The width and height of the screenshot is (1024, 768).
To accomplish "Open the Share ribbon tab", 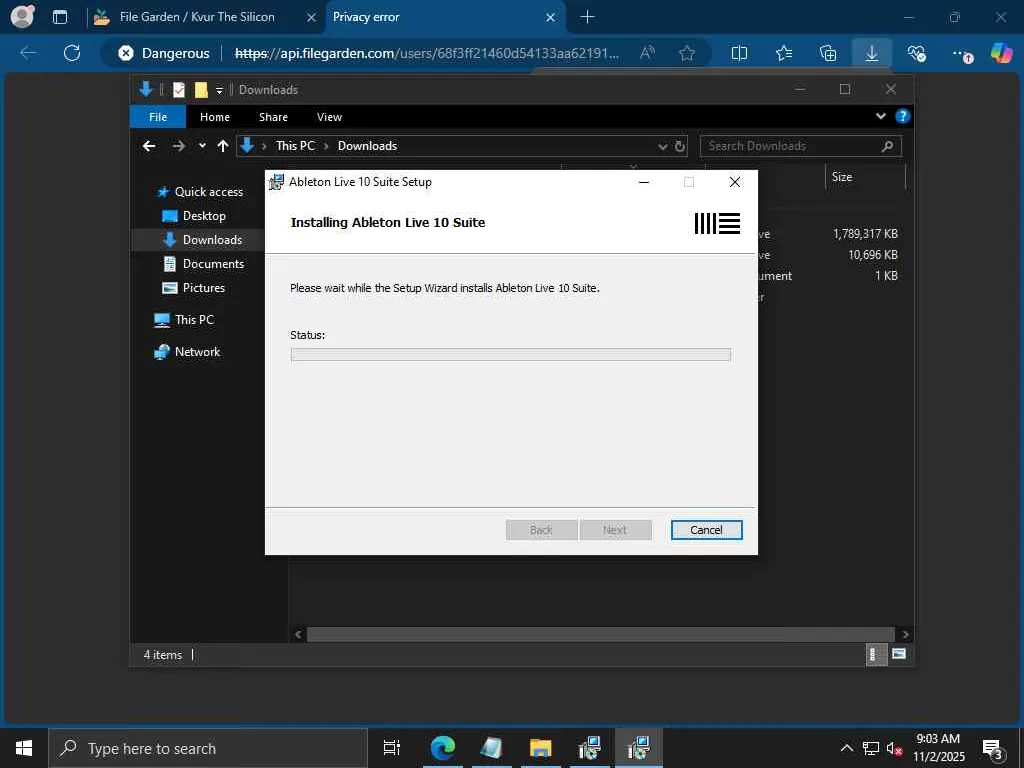I will [x=273, y=117].
